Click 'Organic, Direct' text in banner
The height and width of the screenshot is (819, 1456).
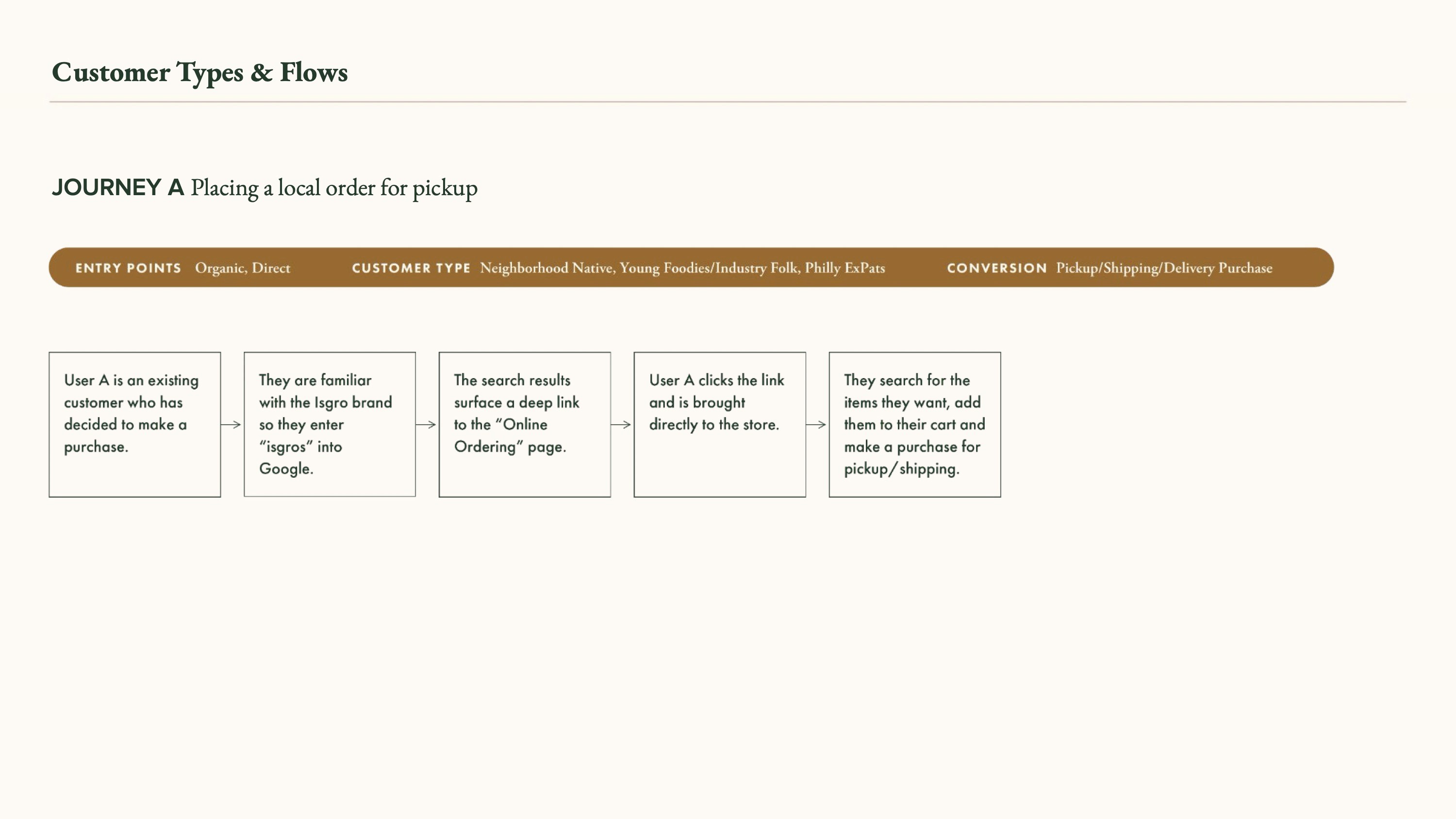(243, 268)
